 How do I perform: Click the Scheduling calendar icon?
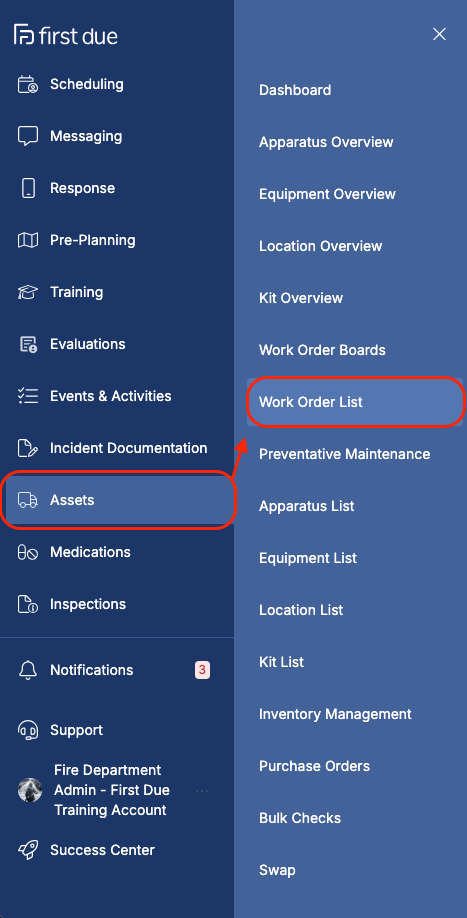28,84
